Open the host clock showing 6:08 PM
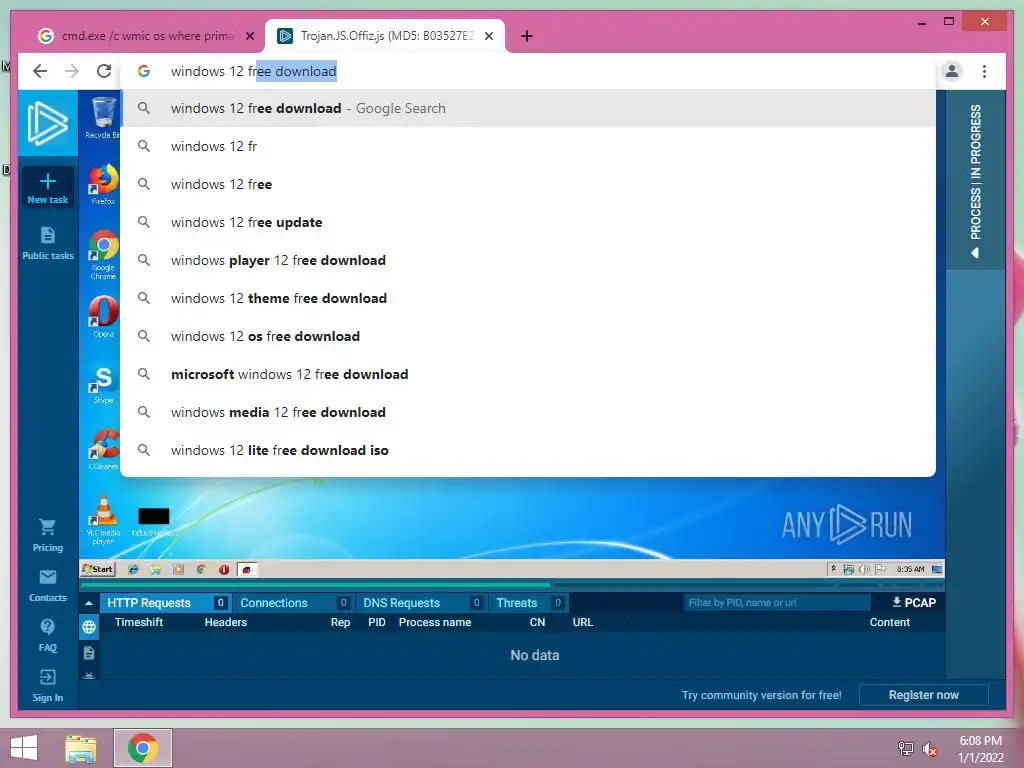The width and height of the screenshot is (1024, 768). click(x=980, y=749)
